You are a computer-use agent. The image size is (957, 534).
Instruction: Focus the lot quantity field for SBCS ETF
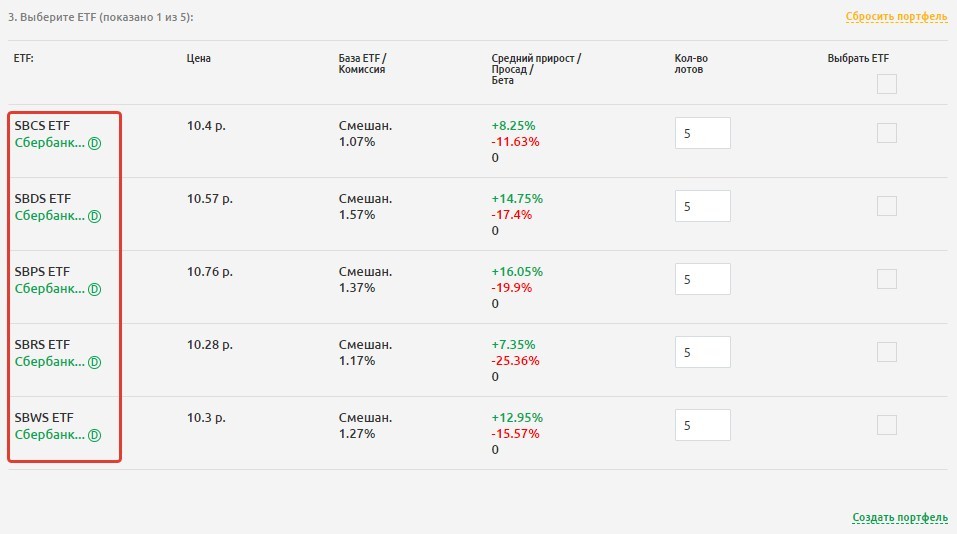point(702,133)
